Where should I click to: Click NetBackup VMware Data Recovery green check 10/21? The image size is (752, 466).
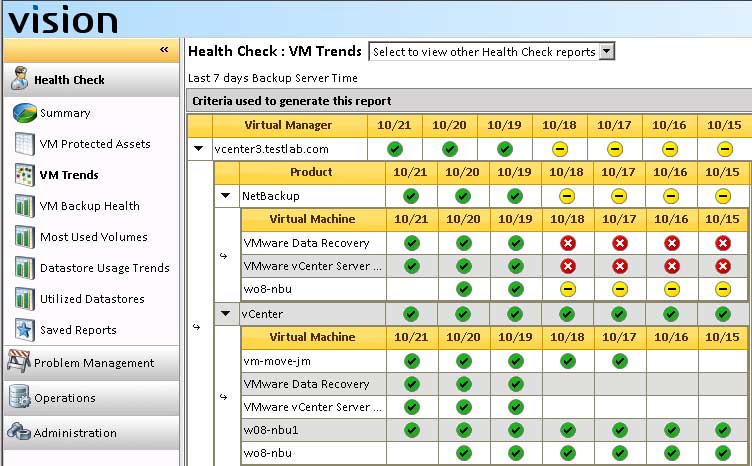(411, 243)
